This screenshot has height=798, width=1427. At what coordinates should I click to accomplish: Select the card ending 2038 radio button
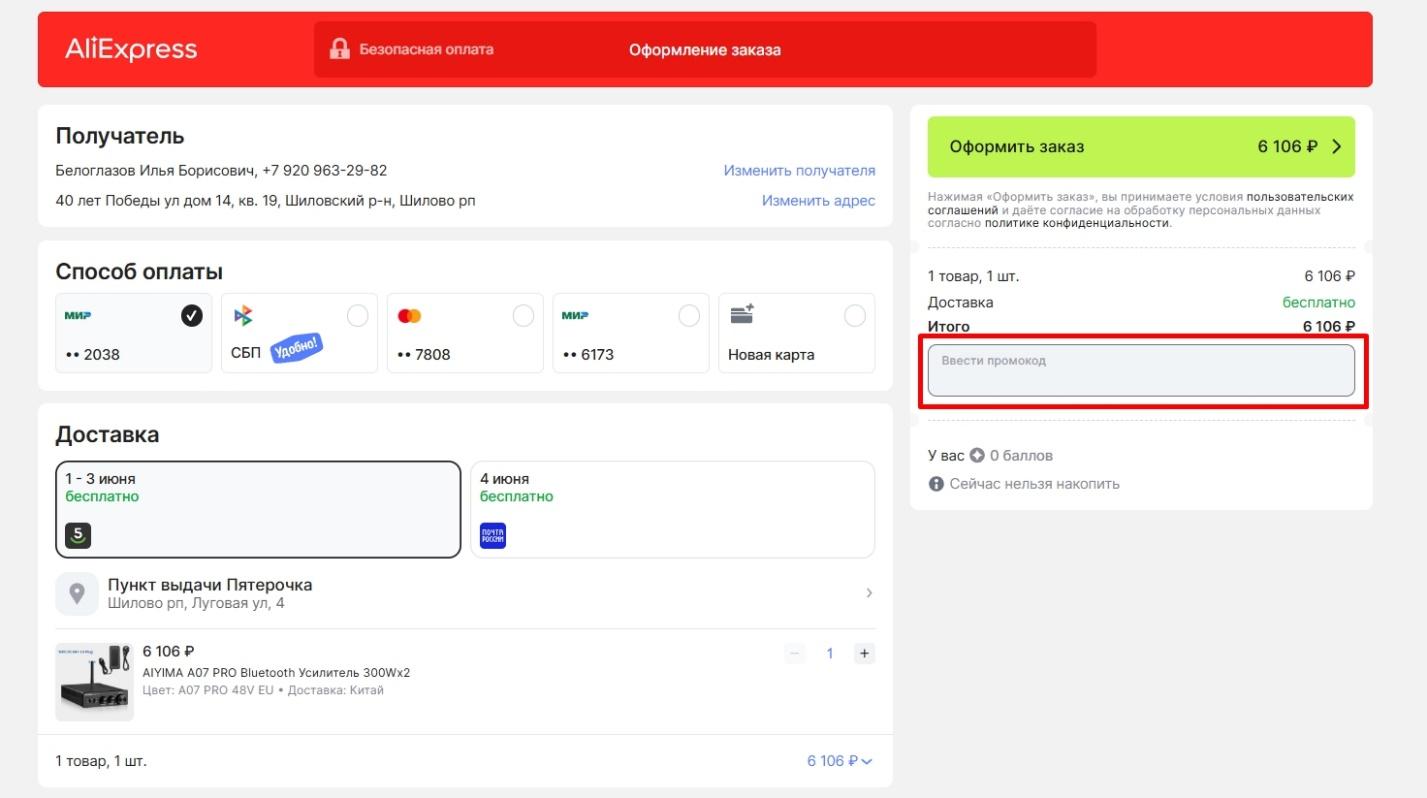pos(191,316)
